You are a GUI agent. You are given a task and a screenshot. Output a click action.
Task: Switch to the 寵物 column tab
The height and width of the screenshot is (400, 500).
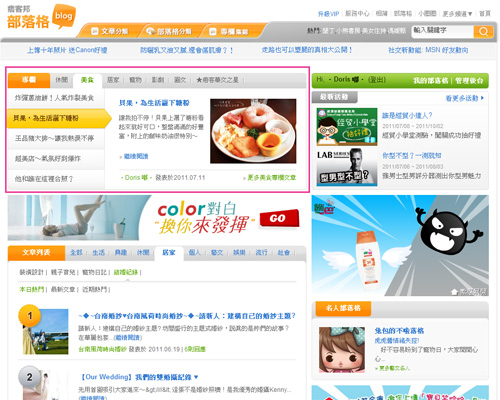pyautogui.click(x=135, y=80)
